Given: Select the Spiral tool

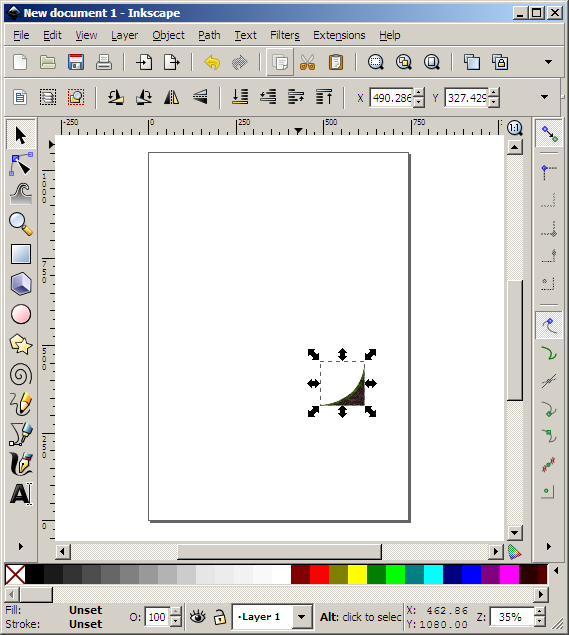Looking at the screenshot, I should (x=21, y=374).
